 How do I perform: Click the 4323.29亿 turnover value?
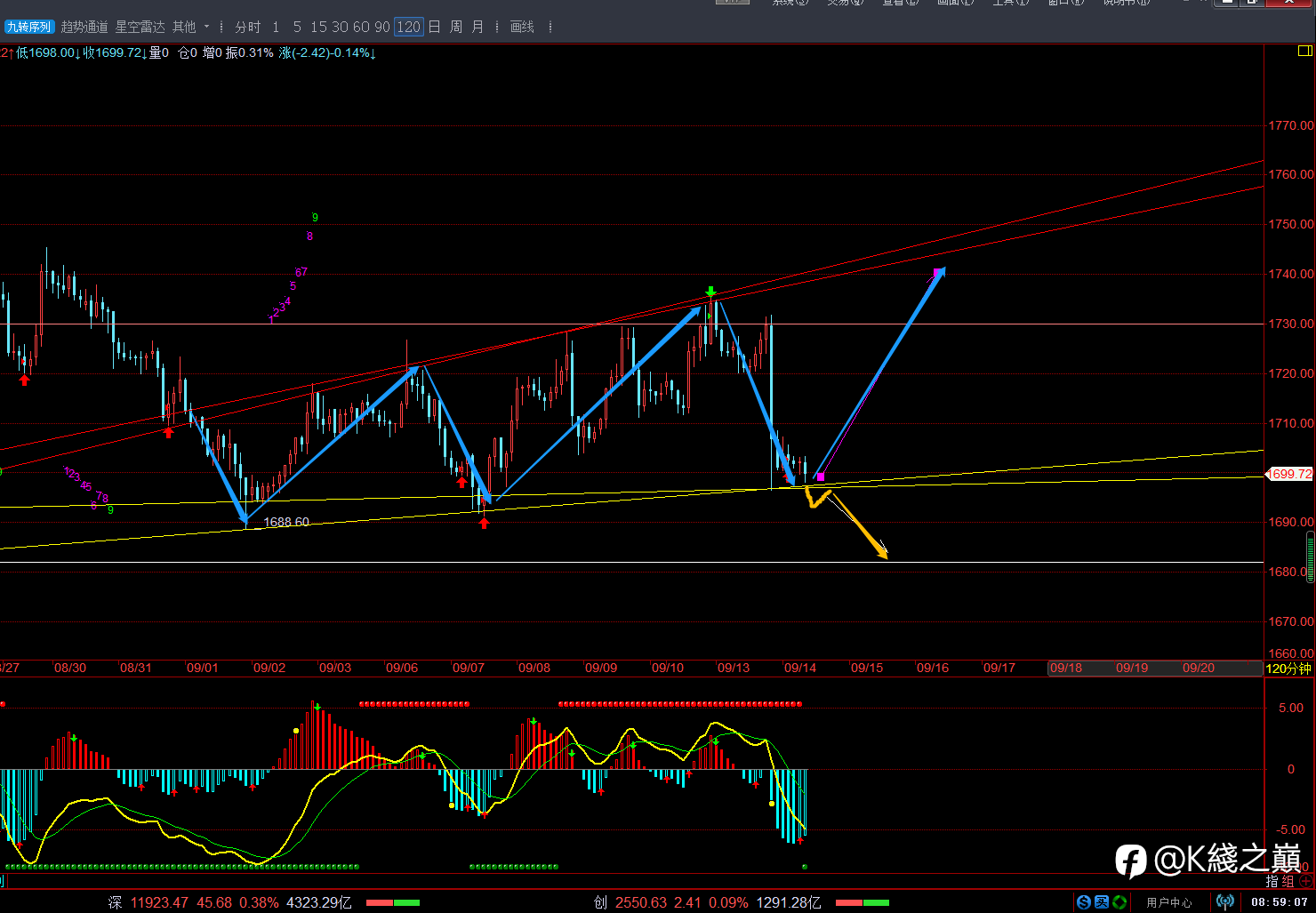[318, 902]
